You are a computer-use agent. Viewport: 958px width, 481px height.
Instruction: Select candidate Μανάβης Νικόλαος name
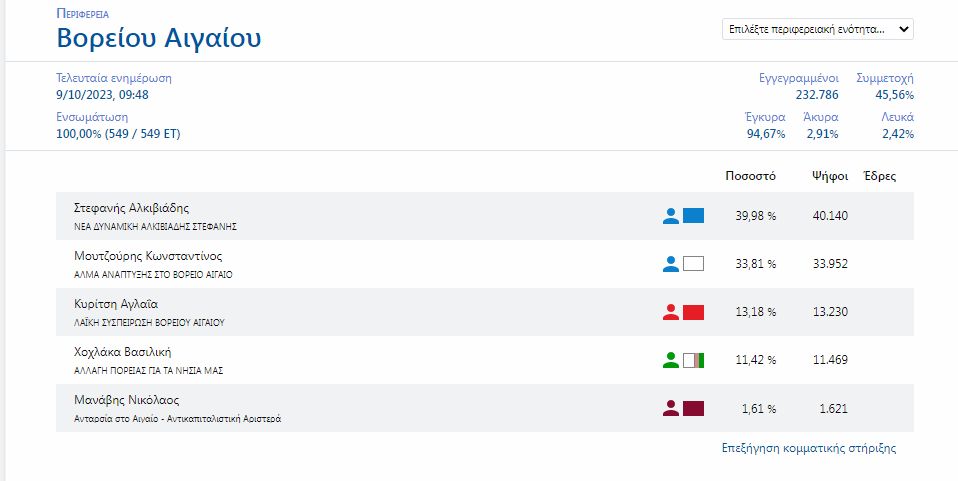tap(126, 400)
